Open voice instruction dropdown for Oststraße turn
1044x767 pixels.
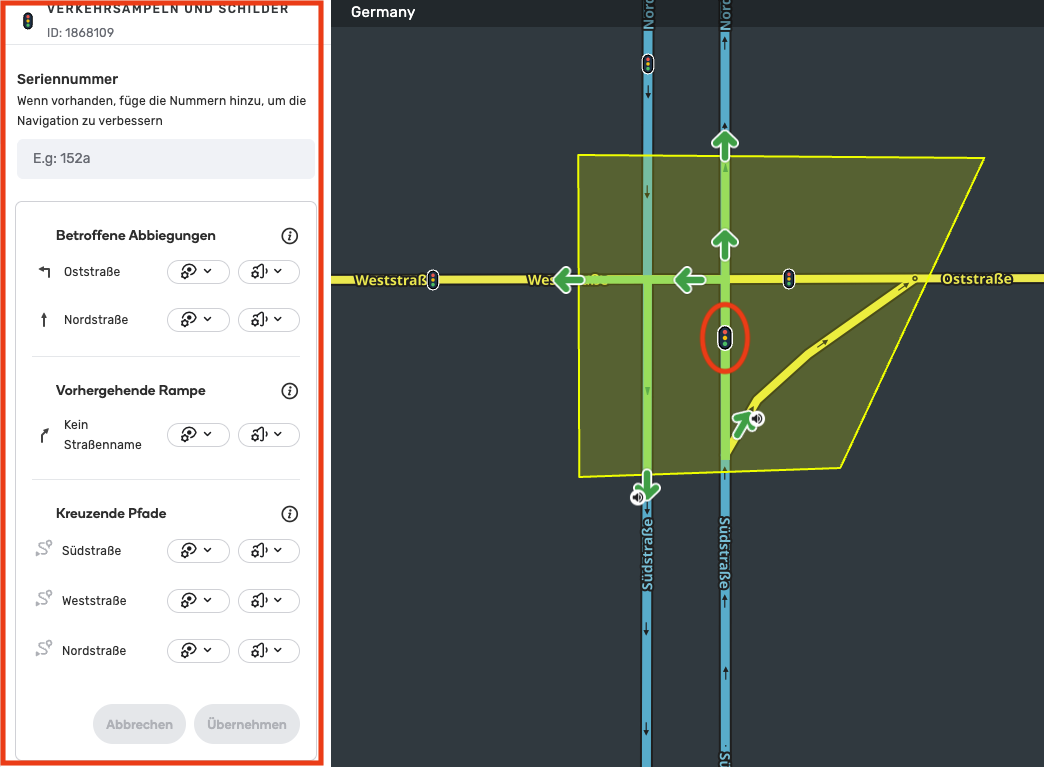pyautogui.click(x=268, y=272)
